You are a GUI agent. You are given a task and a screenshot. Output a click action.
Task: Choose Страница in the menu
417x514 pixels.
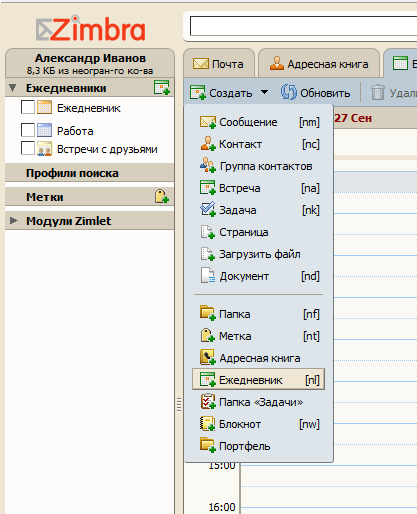coord(259,232)
